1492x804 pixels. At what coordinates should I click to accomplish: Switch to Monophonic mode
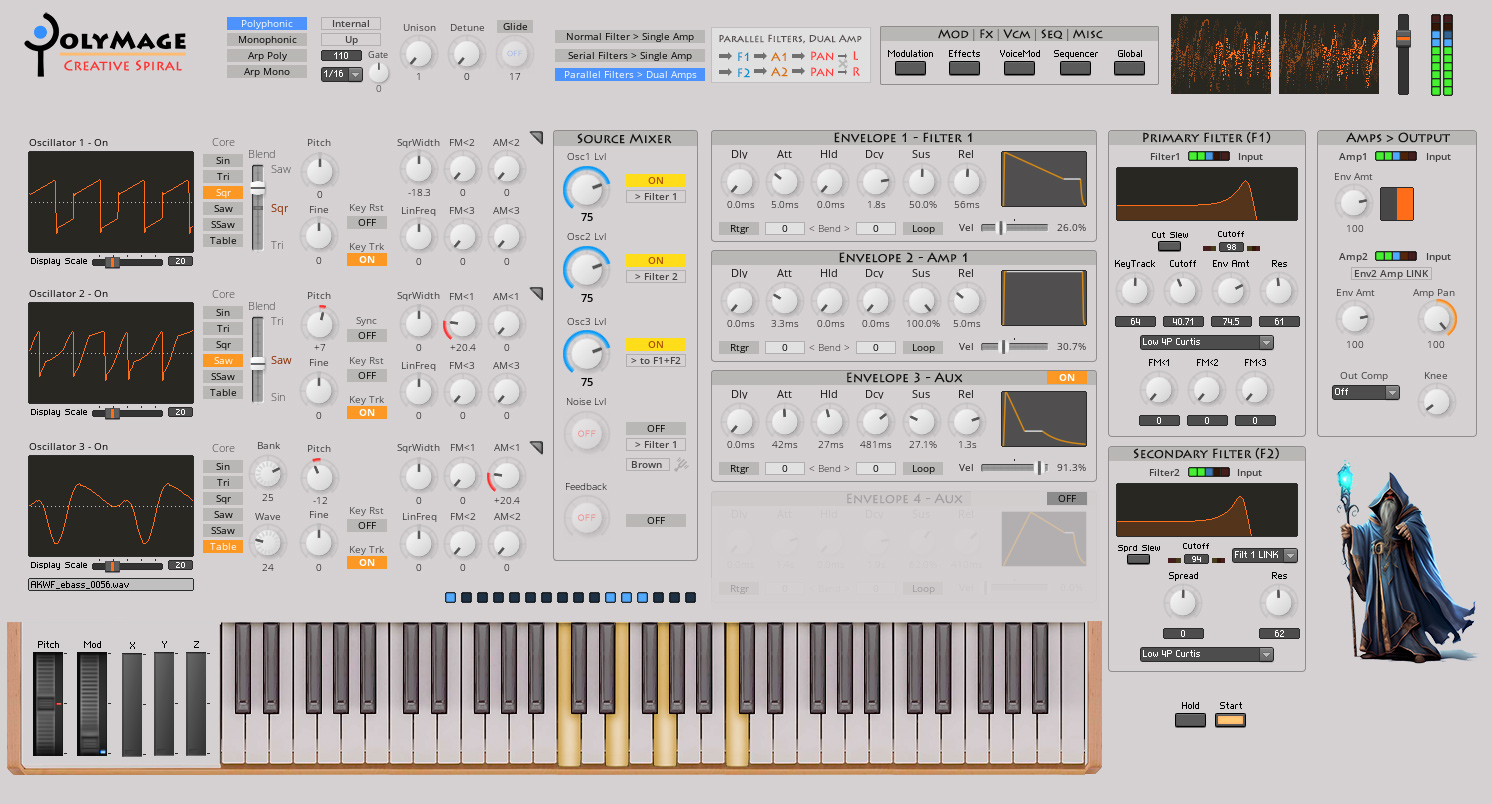click(x=266, y=39)
